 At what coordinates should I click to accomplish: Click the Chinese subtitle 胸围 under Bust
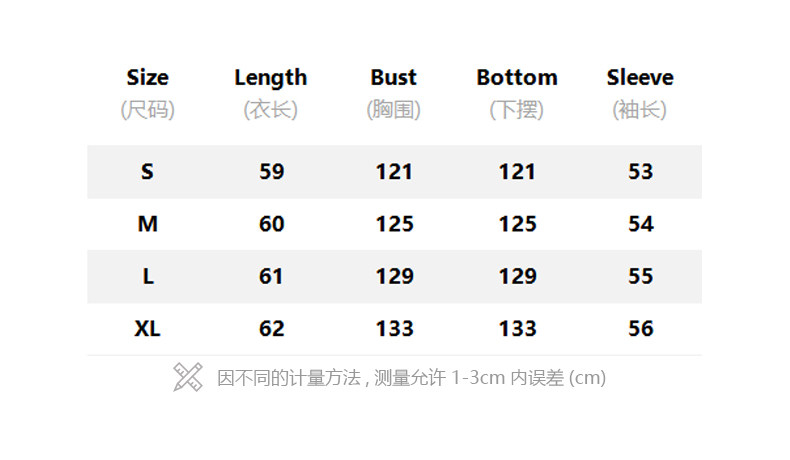394,110
